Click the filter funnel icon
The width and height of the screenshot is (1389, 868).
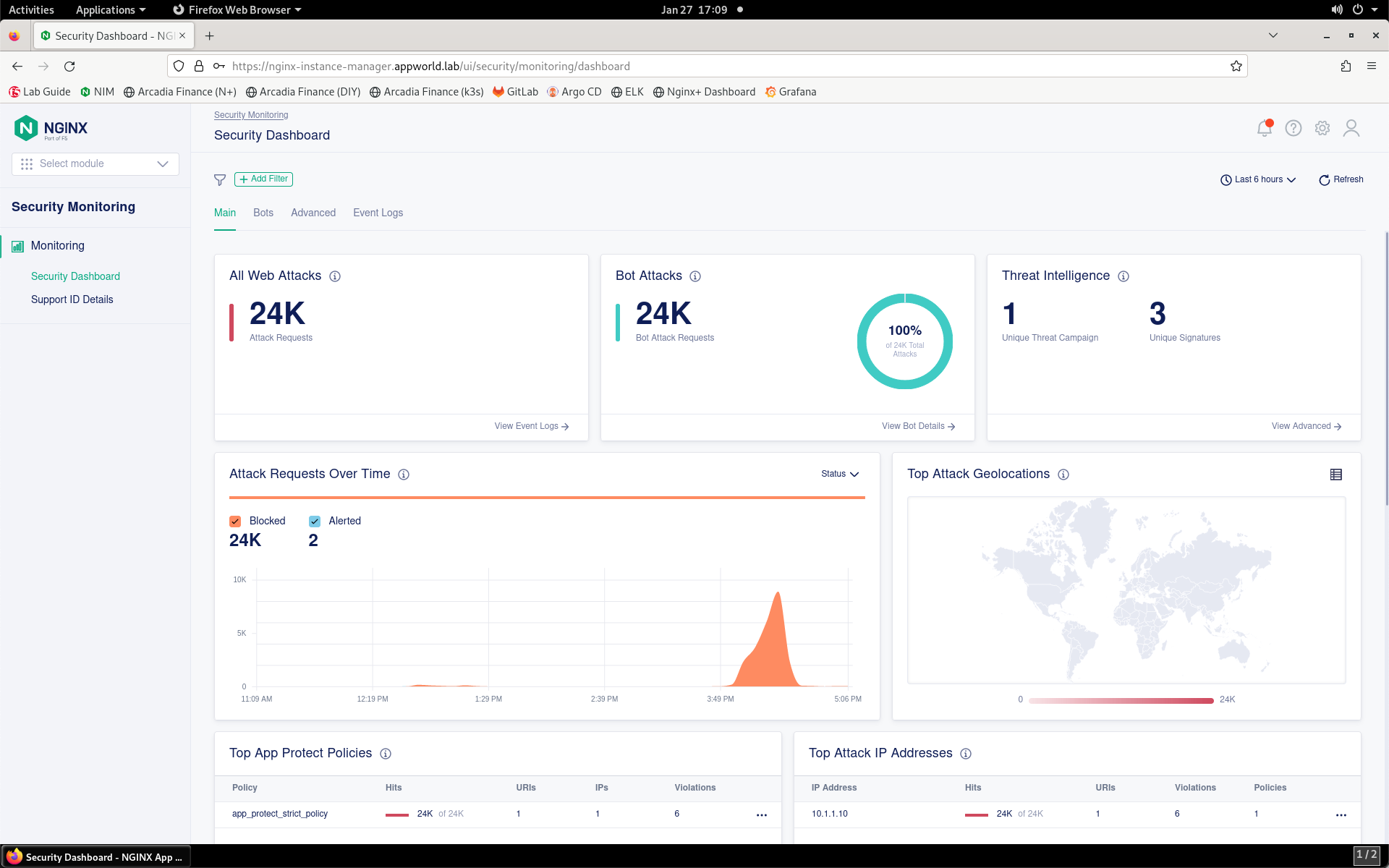[x=220, y=179]
